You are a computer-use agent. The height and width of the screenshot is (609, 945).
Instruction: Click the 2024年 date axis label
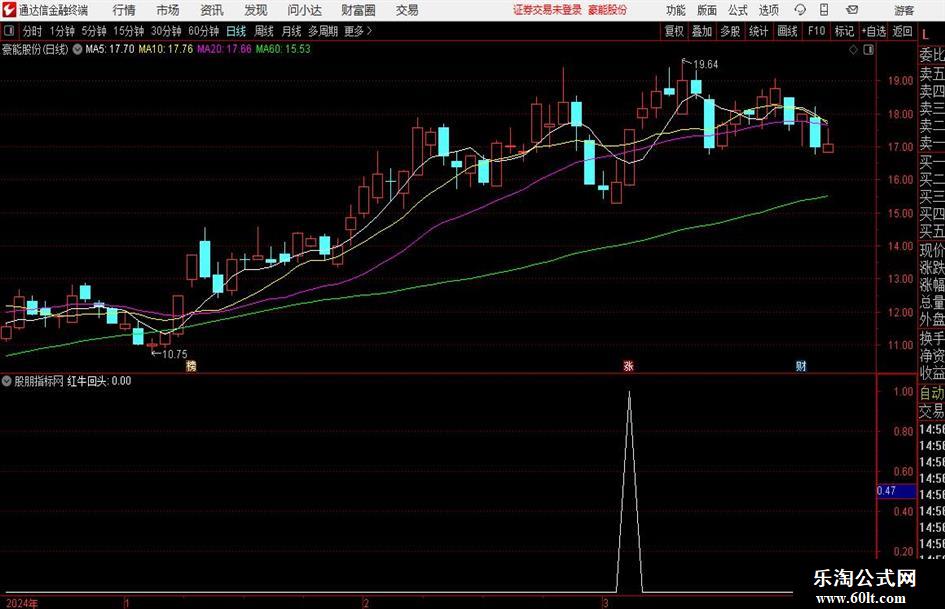[22, 604]
